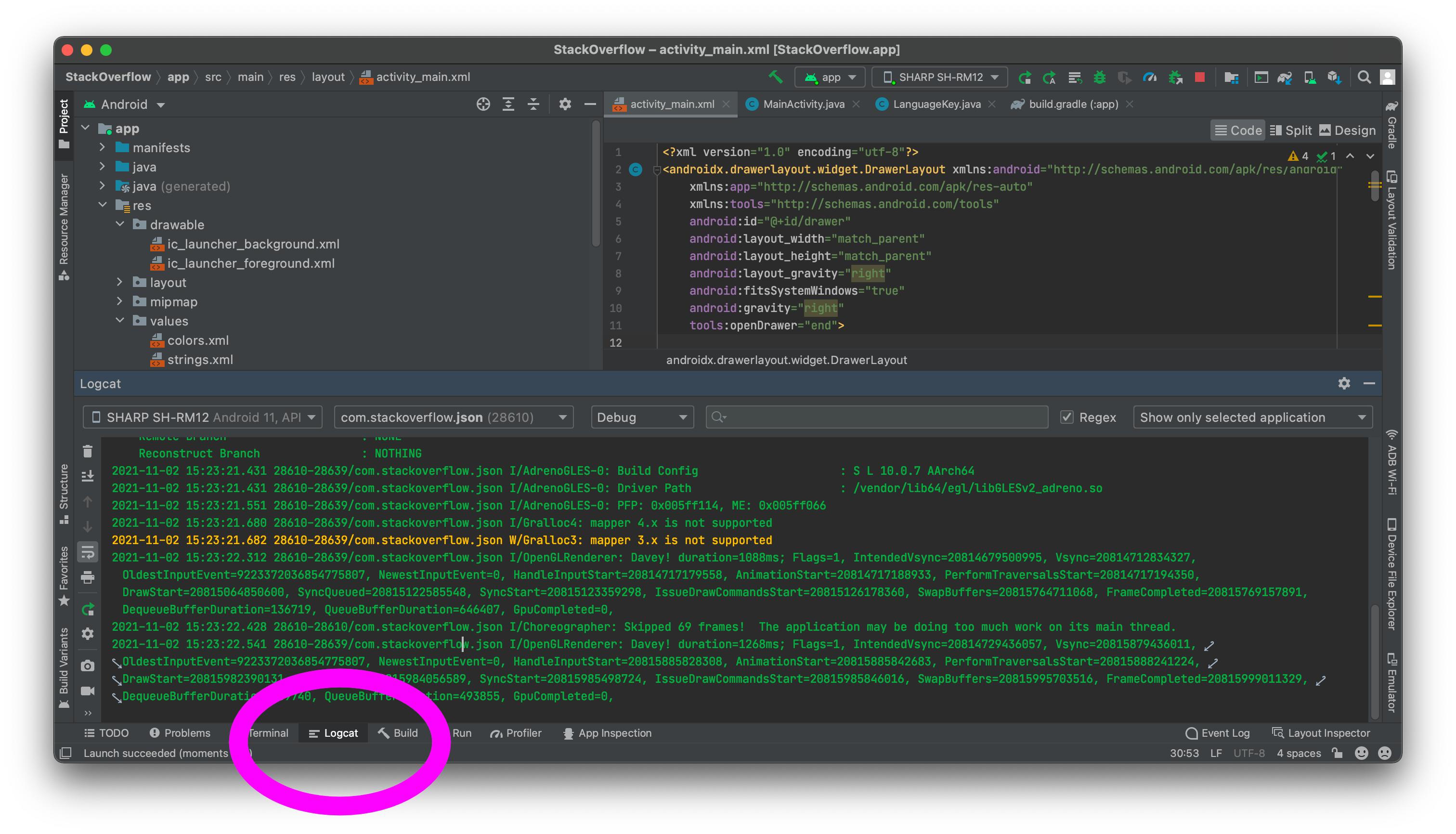Click the Logcat vertical scrollbar
The width and height of the screenshot is (1456, 834).
[x=1375, y=662]
